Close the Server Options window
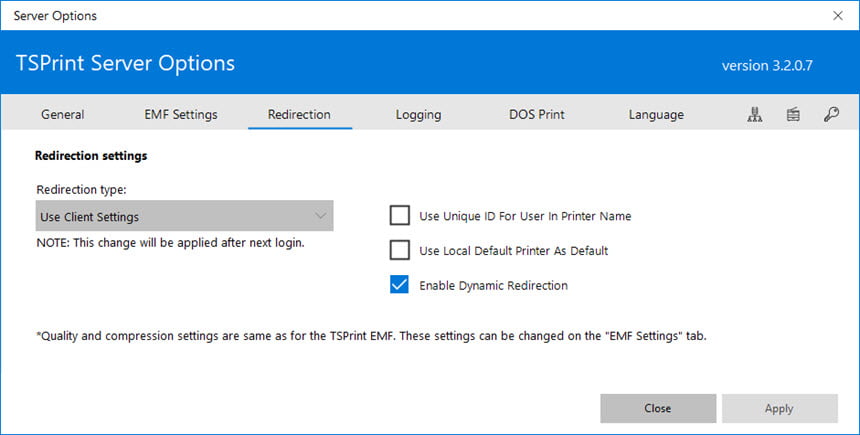Image resolution: width=860 pixels, height=435 pixels. 838,15
